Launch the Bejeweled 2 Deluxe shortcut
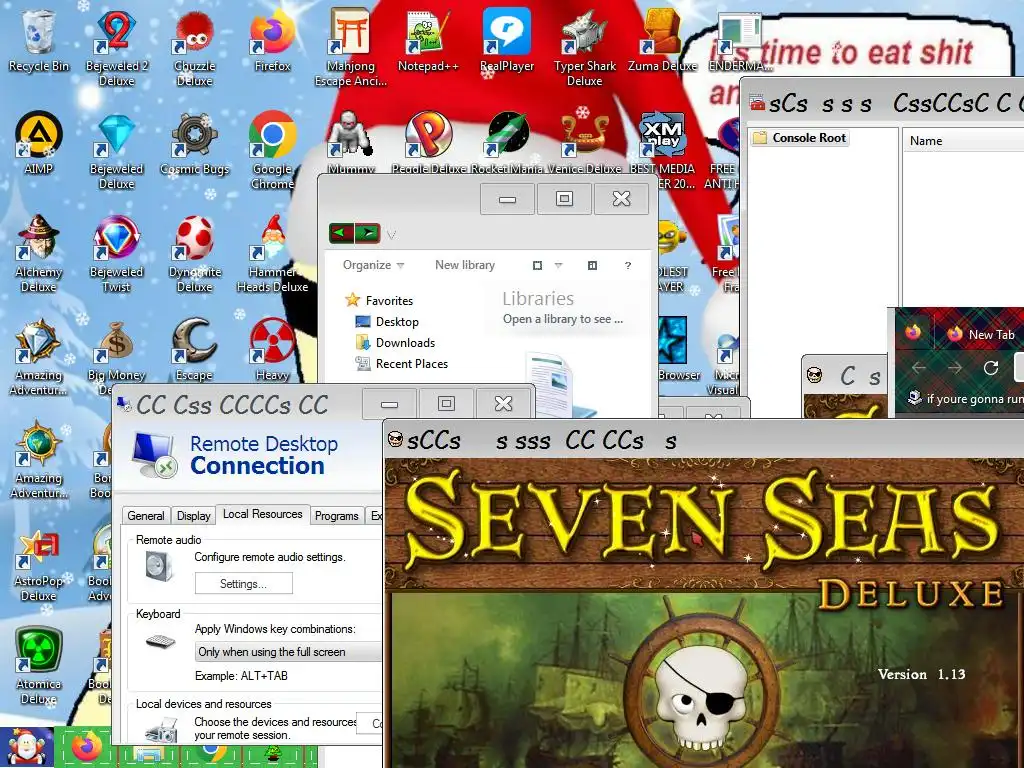 click(116, 47)
